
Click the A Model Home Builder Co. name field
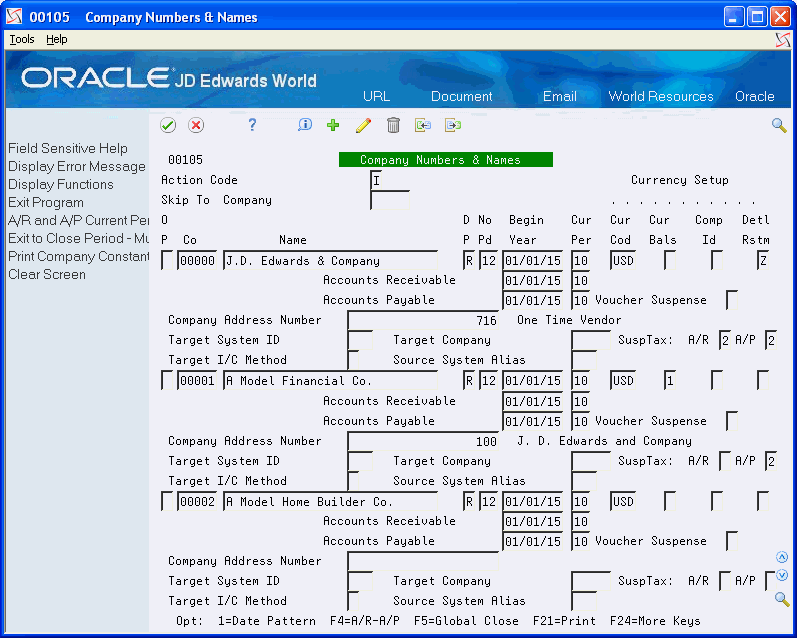coord(330,501)
